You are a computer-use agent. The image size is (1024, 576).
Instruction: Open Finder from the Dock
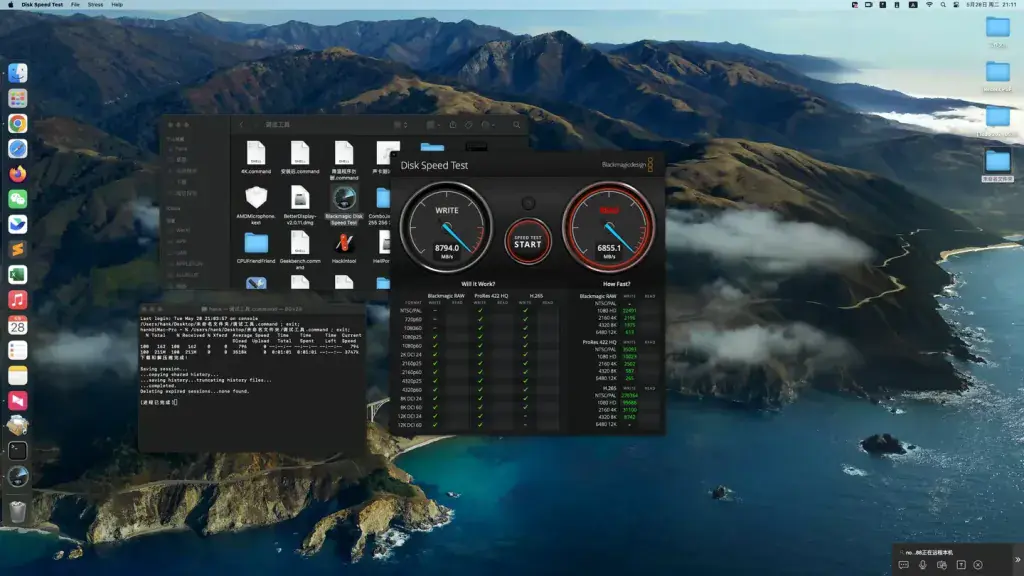(x=18, y=73)
